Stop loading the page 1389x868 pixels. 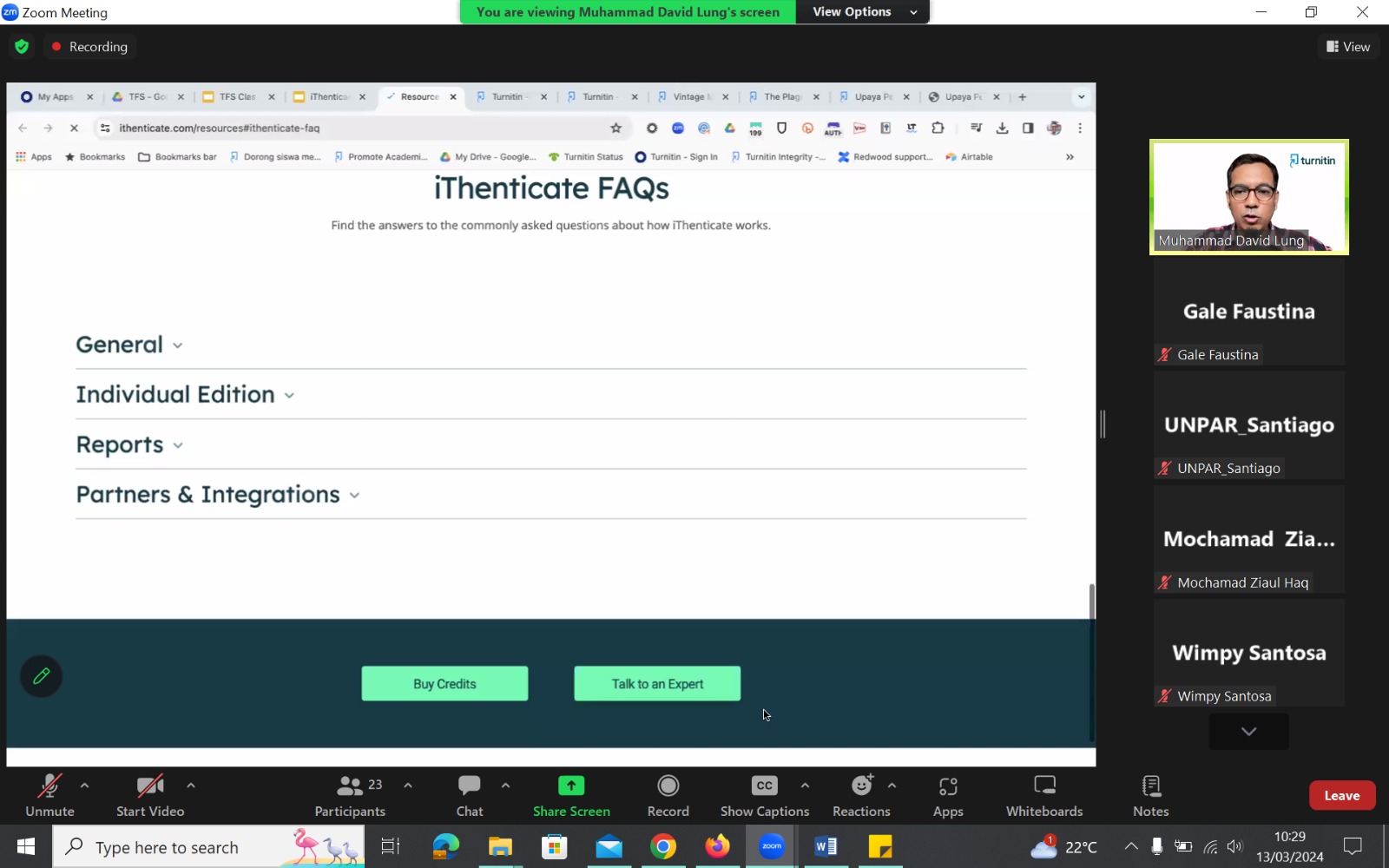pos(74,128)
